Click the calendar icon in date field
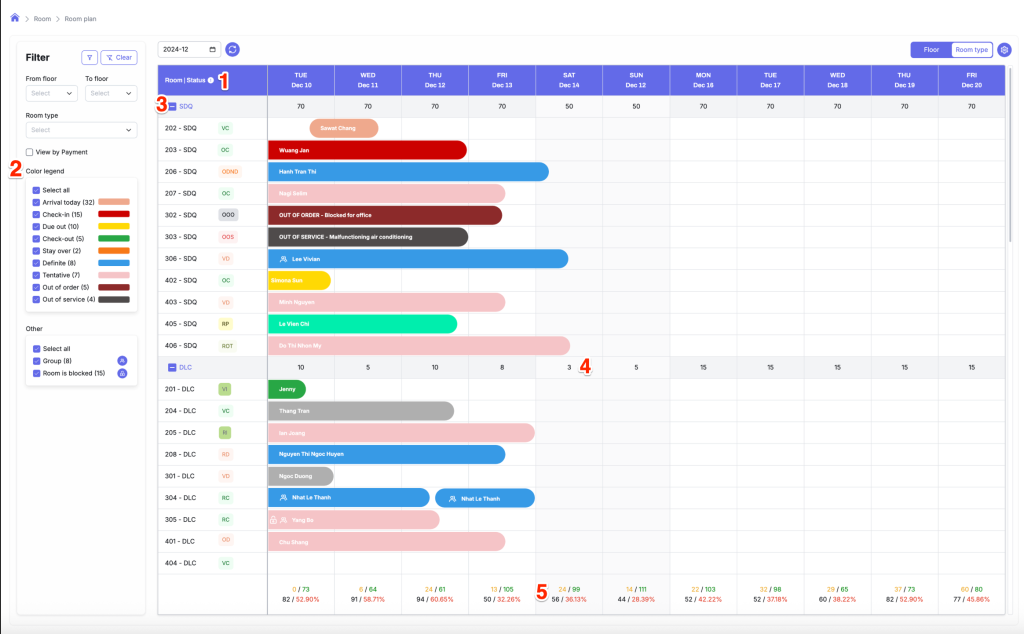1024x634 pixels. pos(213,49)
